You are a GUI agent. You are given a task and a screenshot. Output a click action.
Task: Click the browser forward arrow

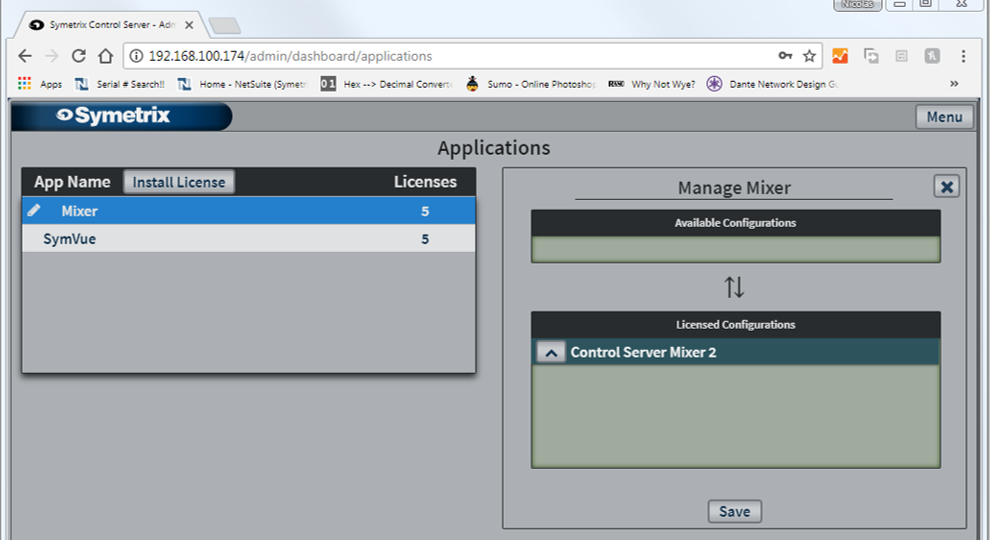pyautogui.click(x=52, y=56)
